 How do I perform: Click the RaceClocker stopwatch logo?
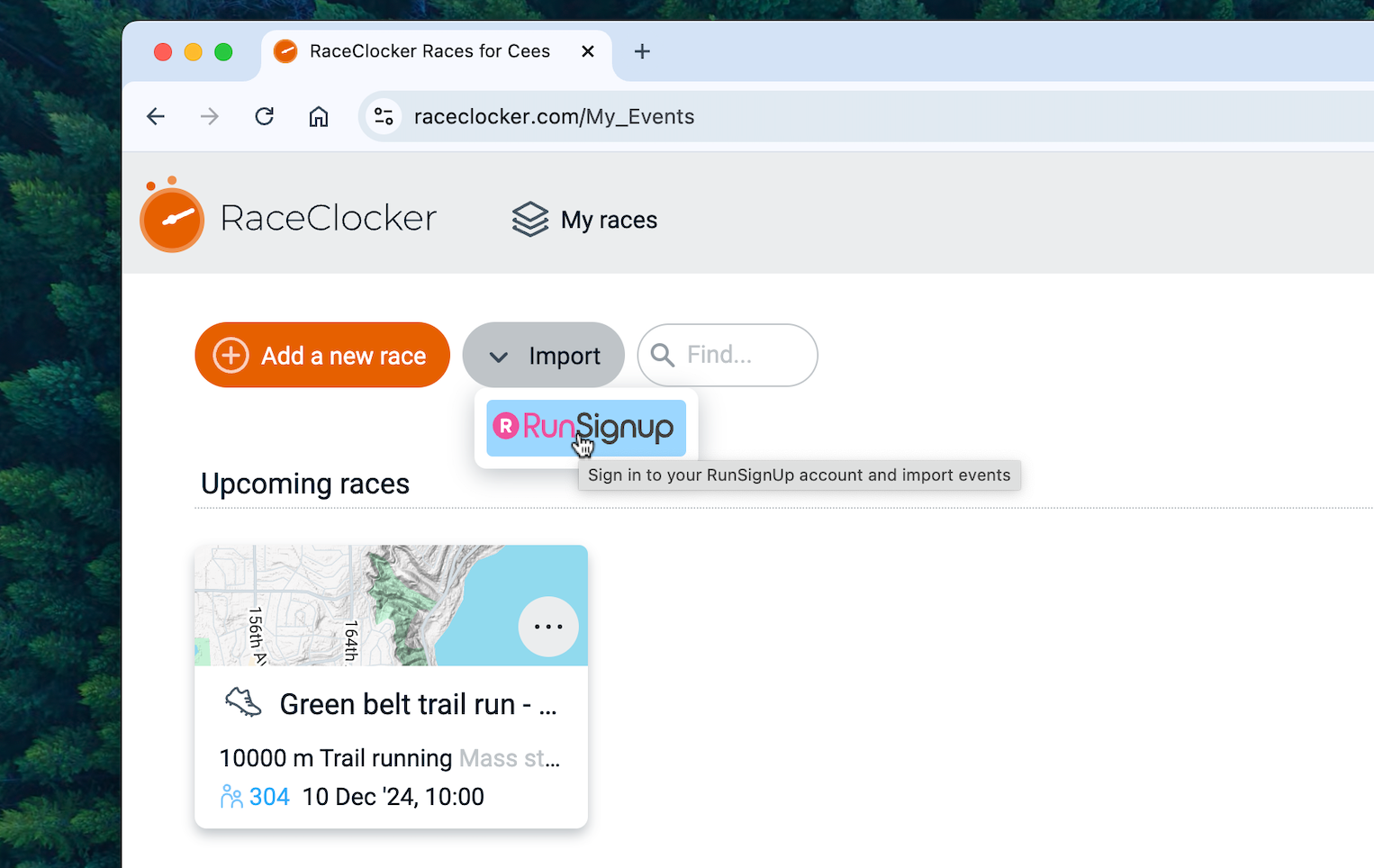click(172, 217)
